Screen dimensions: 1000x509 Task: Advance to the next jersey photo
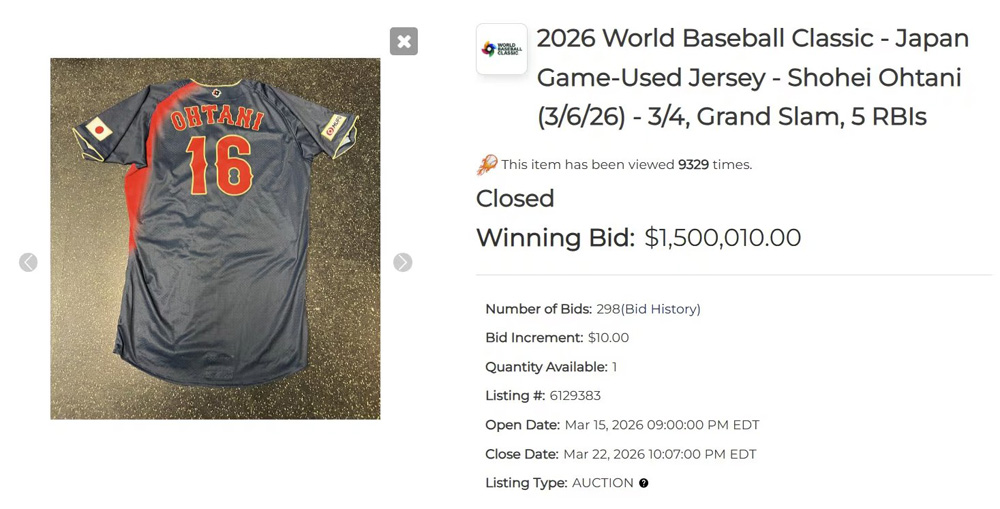point(402,262)
